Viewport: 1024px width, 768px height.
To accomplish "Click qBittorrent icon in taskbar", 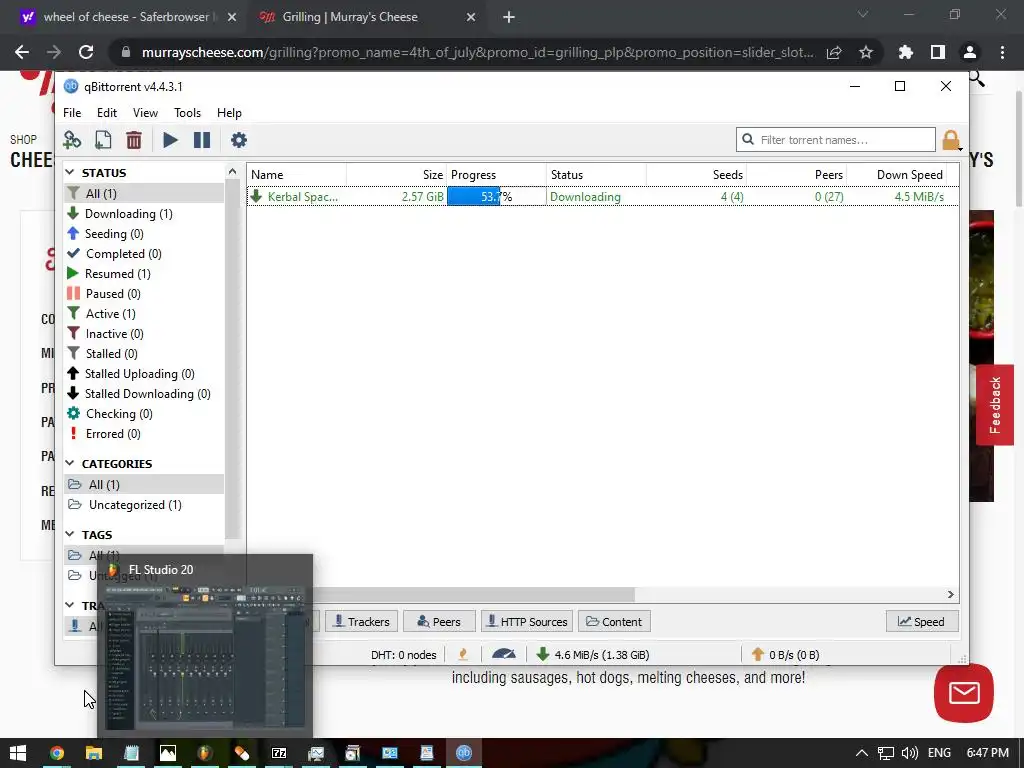I will click(464, 753).
